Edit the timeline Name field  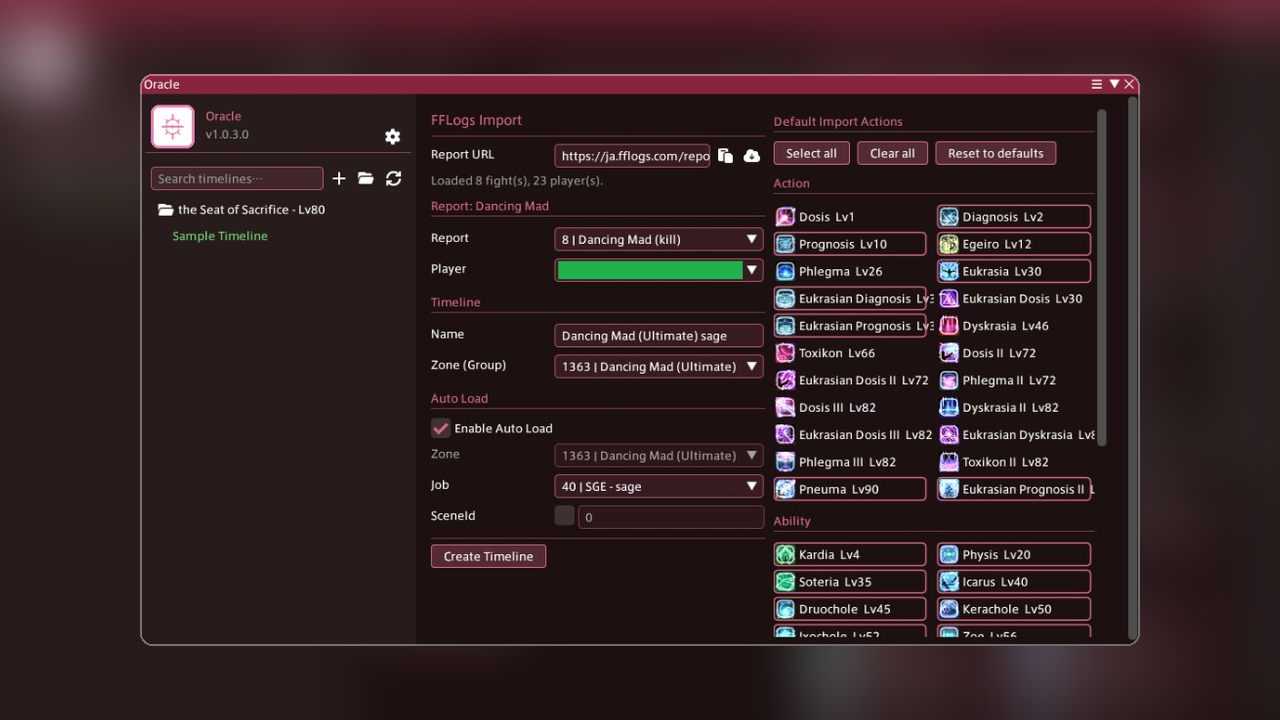659,335
